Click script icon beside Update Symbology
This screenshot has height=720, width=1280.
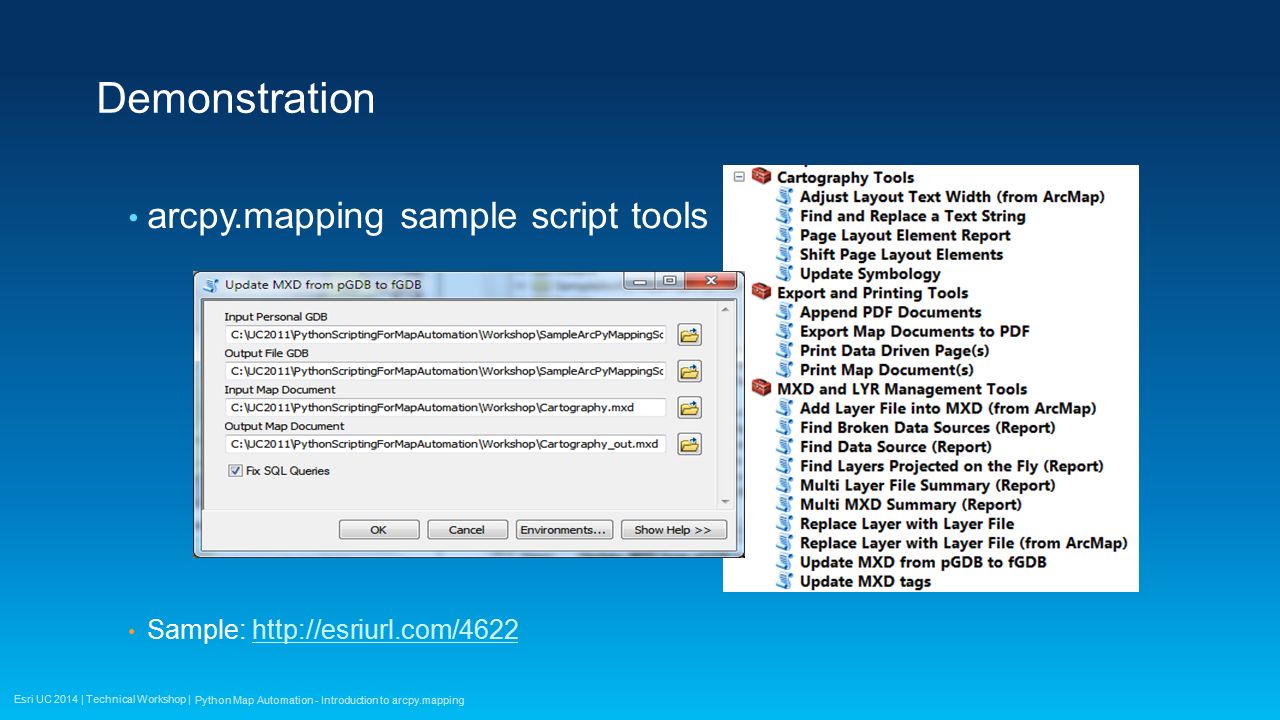[785, 273]
